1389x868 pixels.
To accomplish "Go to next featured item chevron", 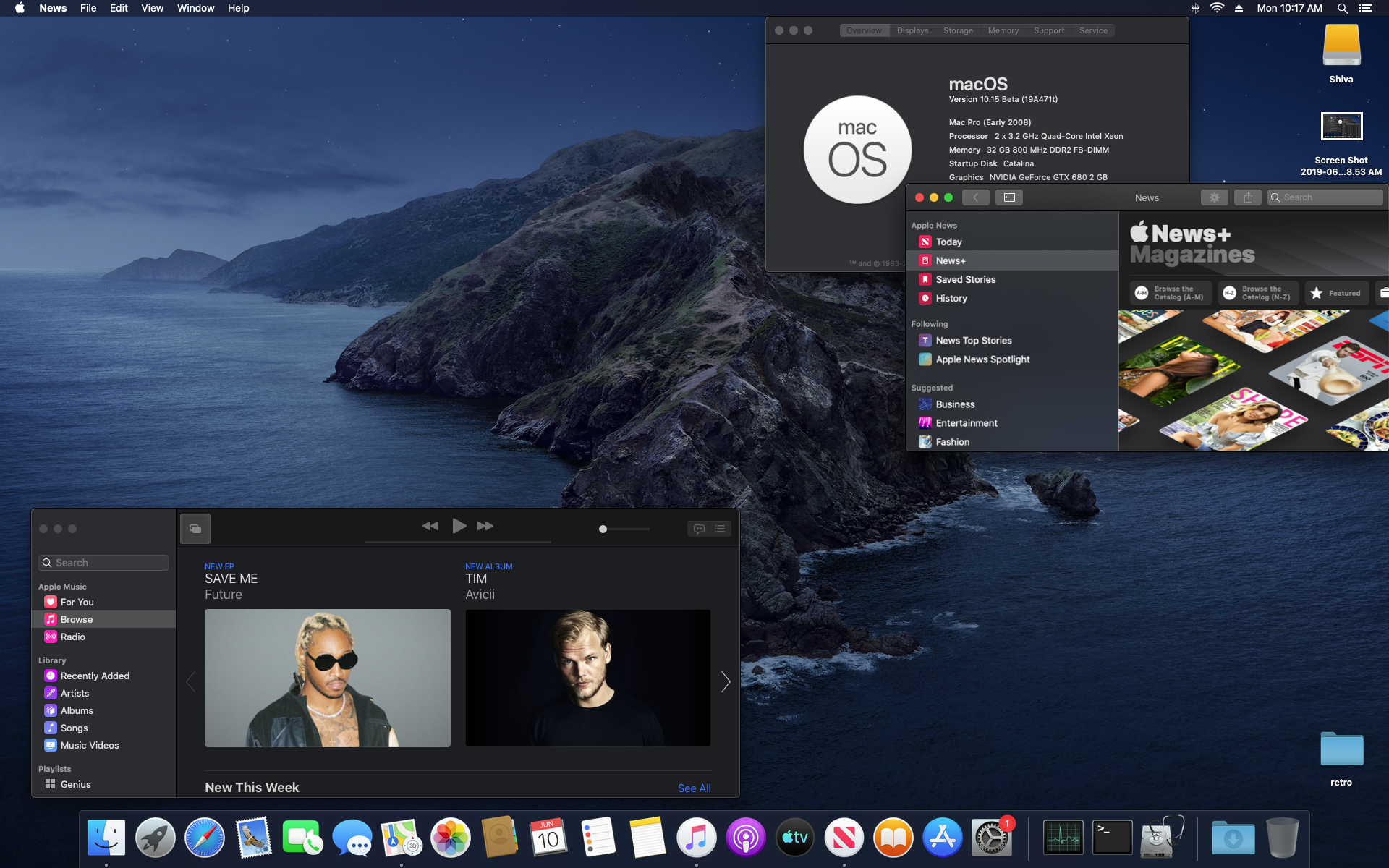I will 726,681.
